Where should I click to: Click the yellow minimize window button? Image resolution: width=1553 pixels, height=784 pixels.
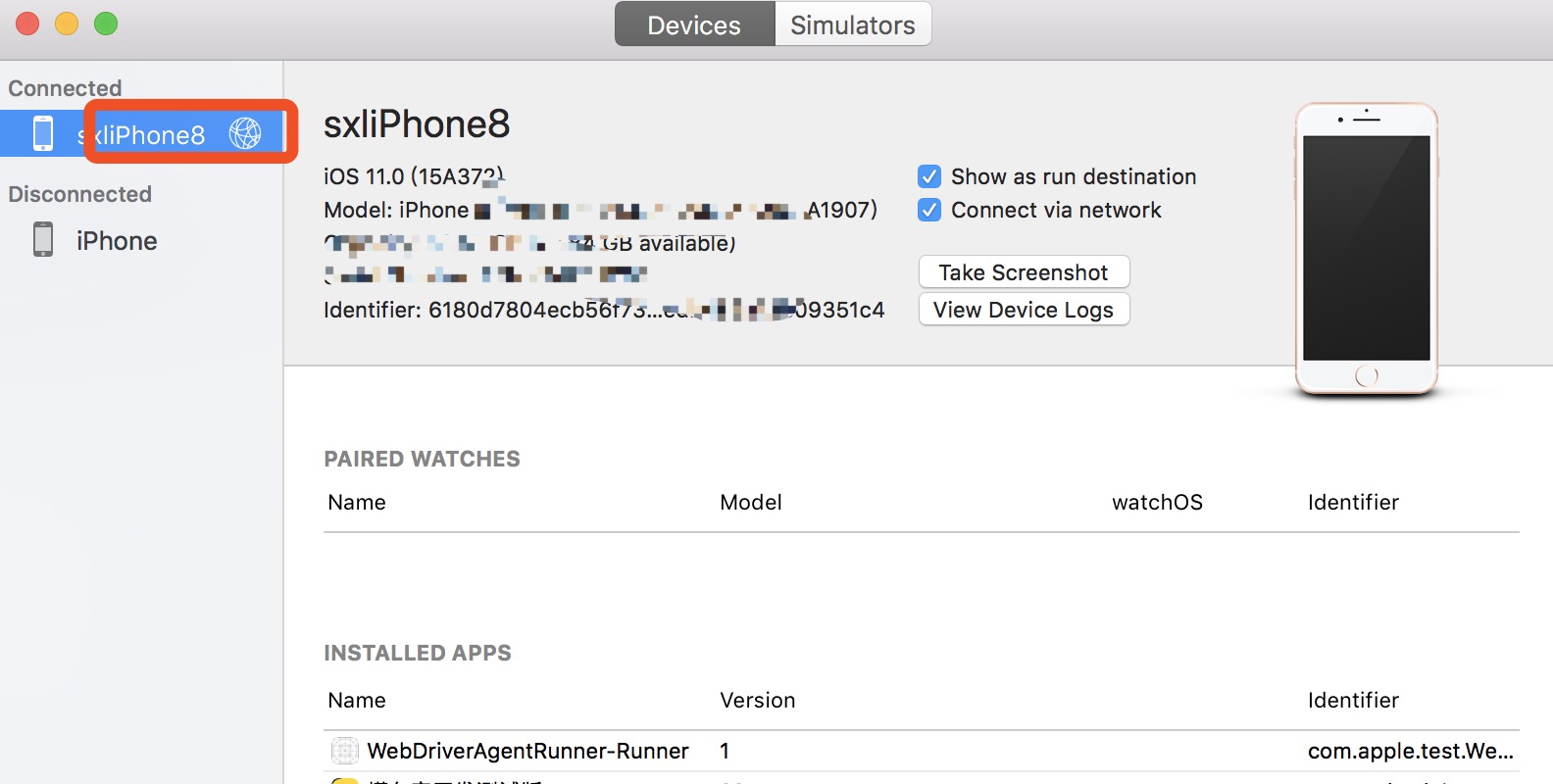pos(67,24)
